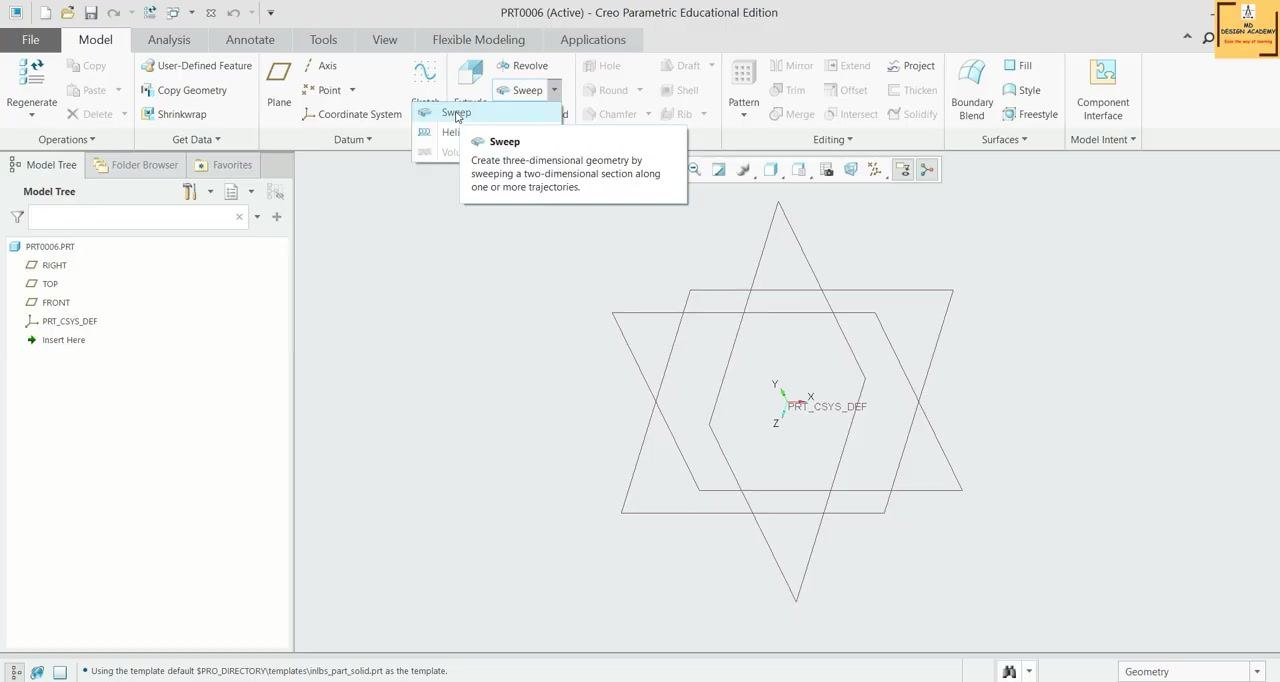Switch to the Annotate tab
The height and width of the screenshot is (682, 1280).
click(250, 40)
